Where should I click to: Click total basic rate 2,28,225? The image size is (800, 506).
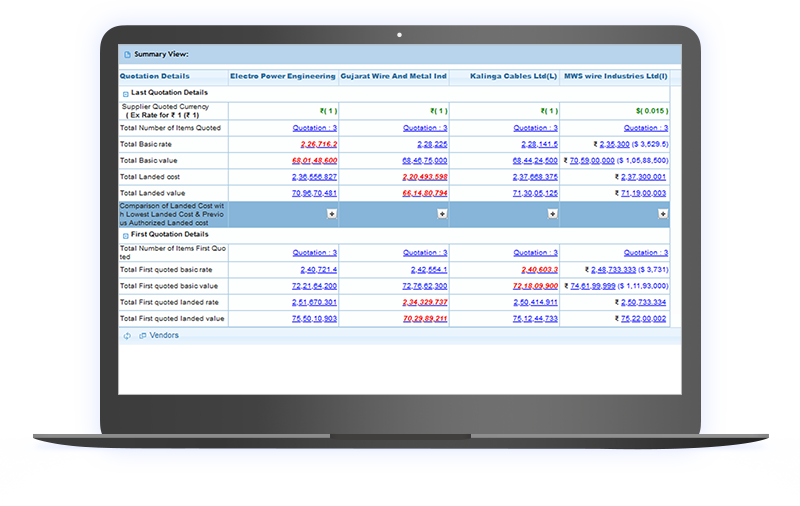(432, 144)
